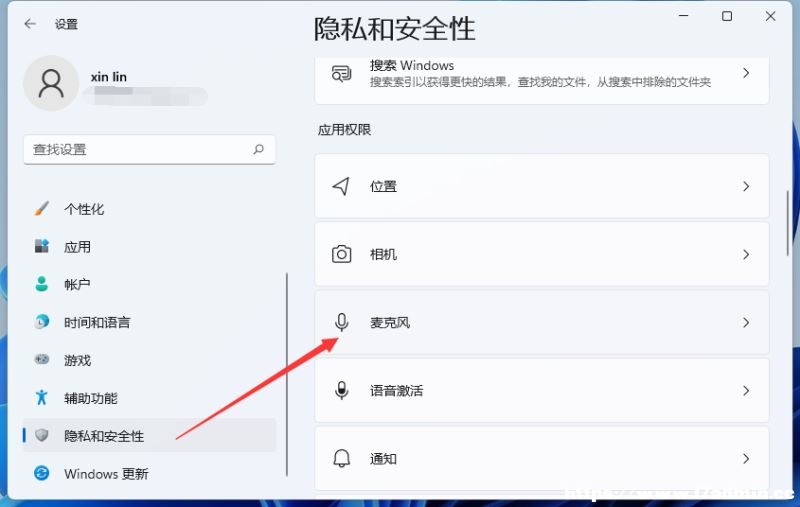Click the xin lin account name

tap(109, 77)
